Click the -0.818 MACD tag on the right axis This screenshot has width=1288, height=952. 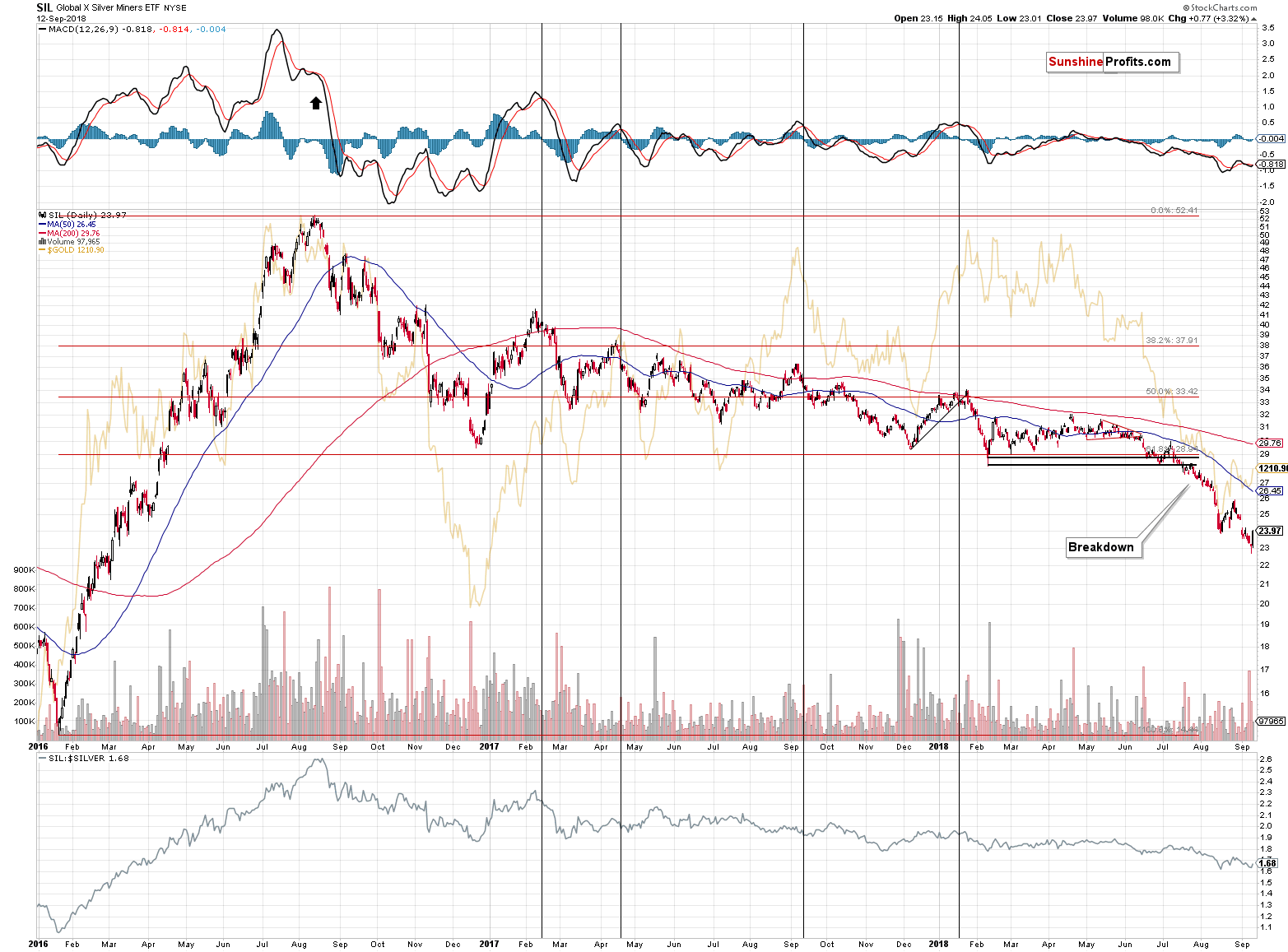(1272, 164)
